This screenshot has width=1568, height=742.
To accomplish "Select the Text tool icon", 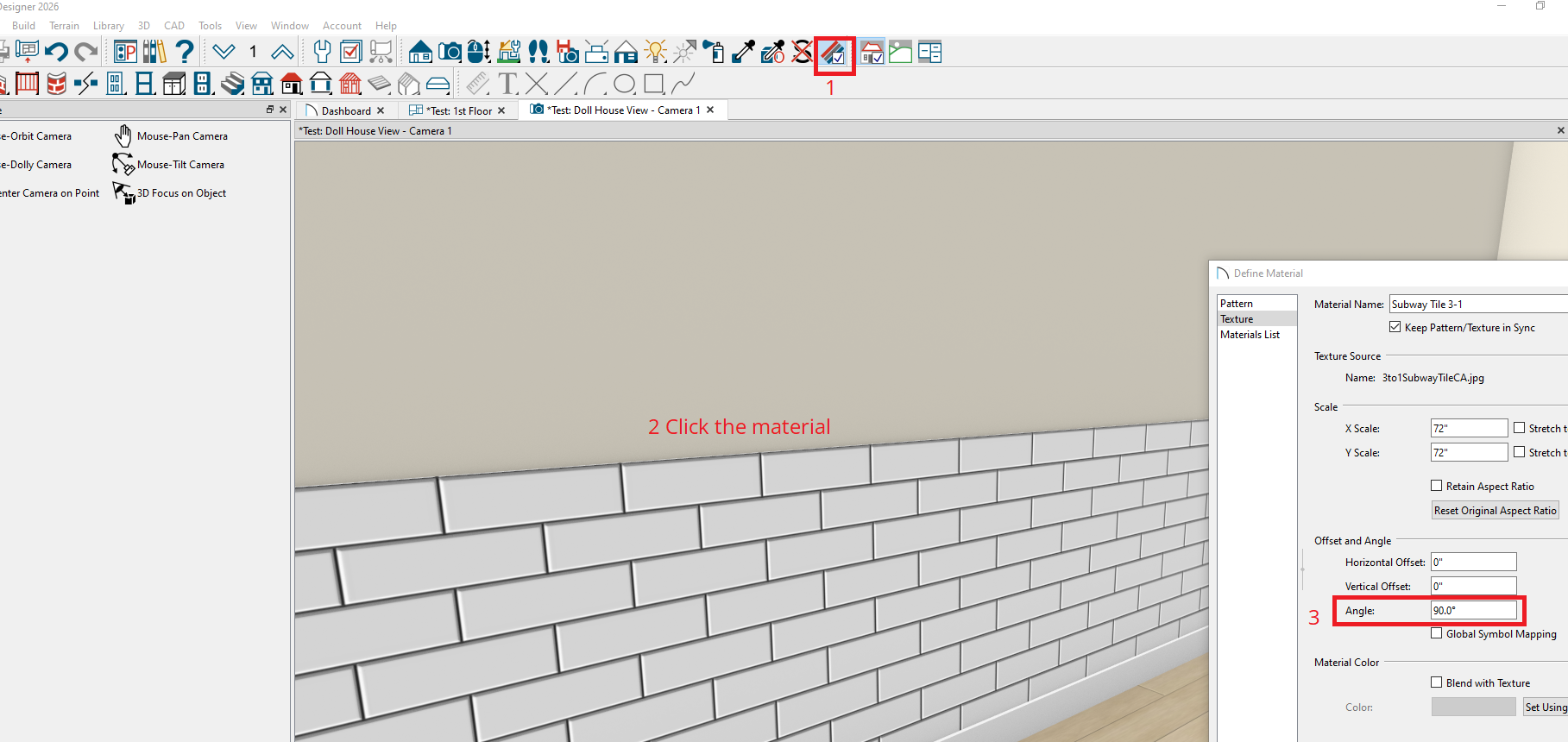I will click(x=507, y=84).
